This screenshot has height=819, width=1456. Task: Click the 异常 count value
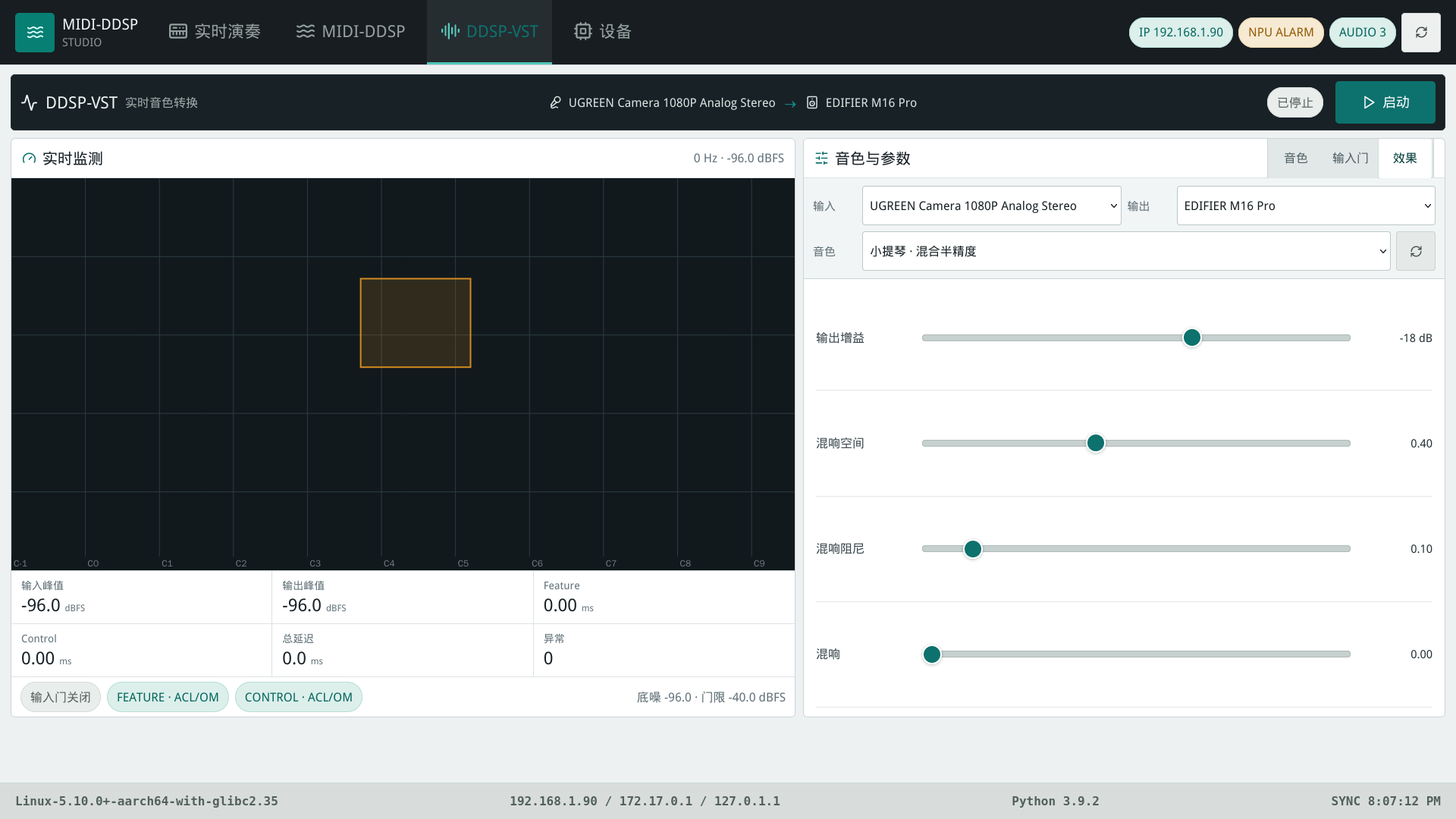tap(548, 658)
